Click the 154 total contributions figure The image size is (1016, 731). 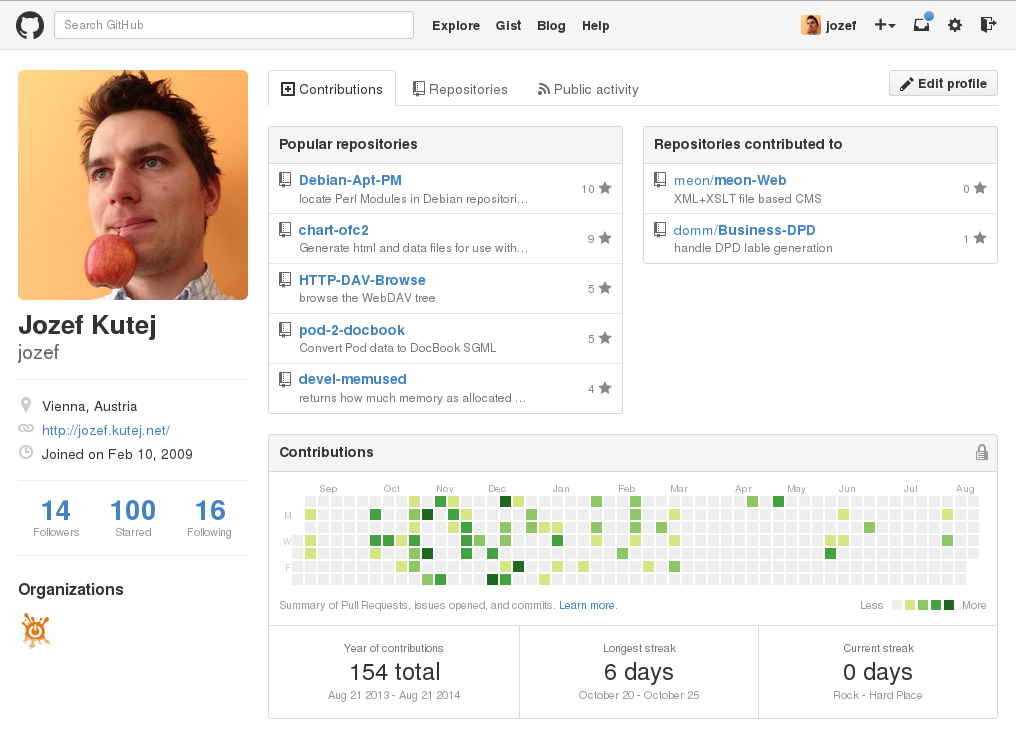(395, 672)
